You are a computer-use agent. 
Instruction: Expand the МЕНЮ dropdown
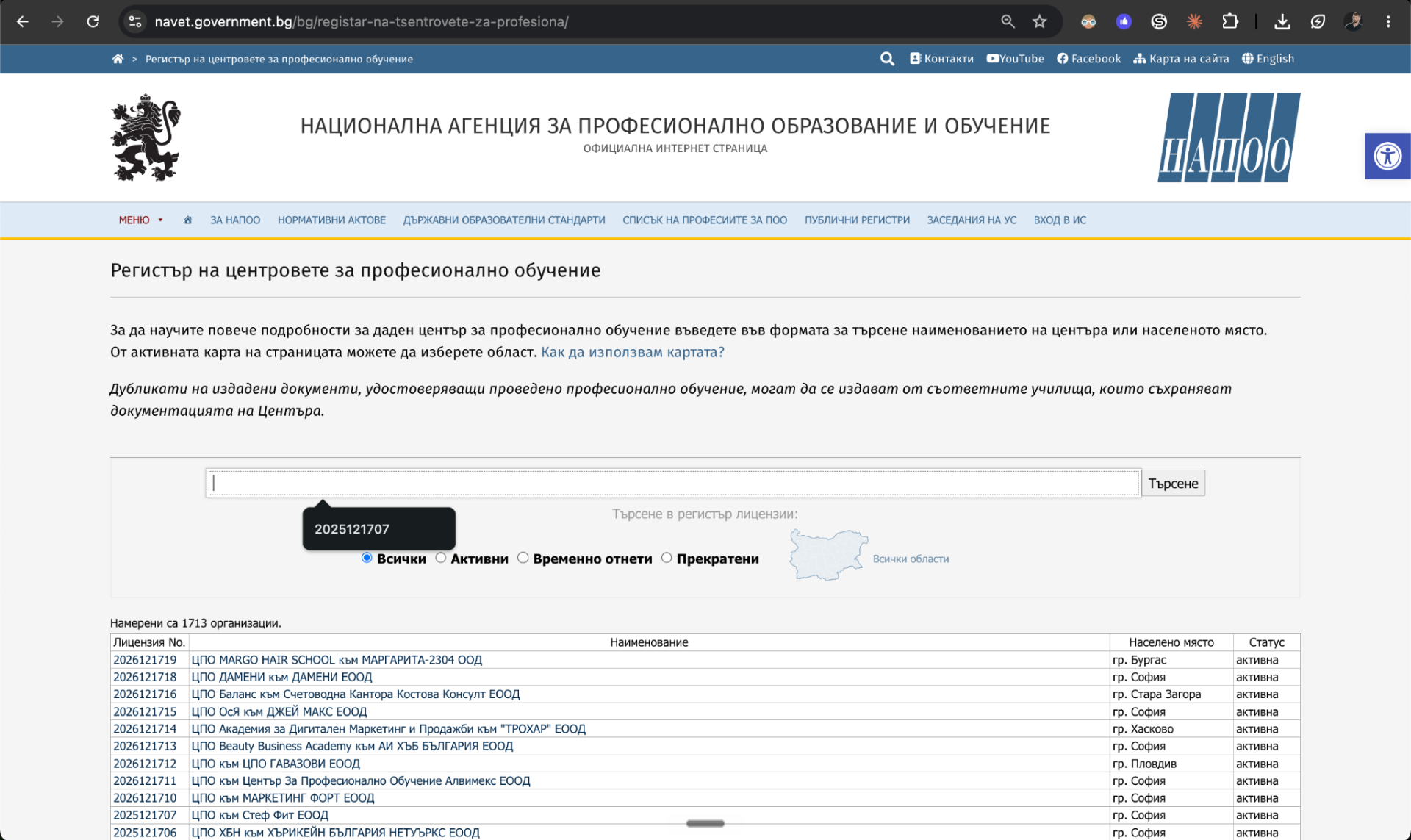pyautogui.click(x=140, y=220)
